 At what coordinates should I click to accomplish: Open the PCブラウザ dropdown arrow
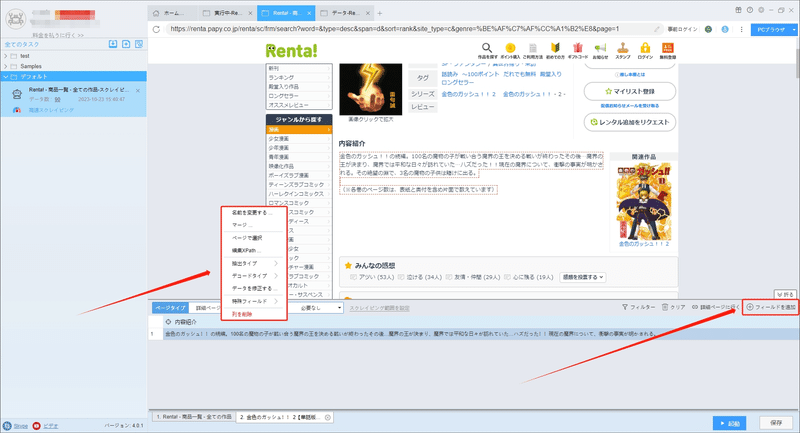tap(794, 30)
